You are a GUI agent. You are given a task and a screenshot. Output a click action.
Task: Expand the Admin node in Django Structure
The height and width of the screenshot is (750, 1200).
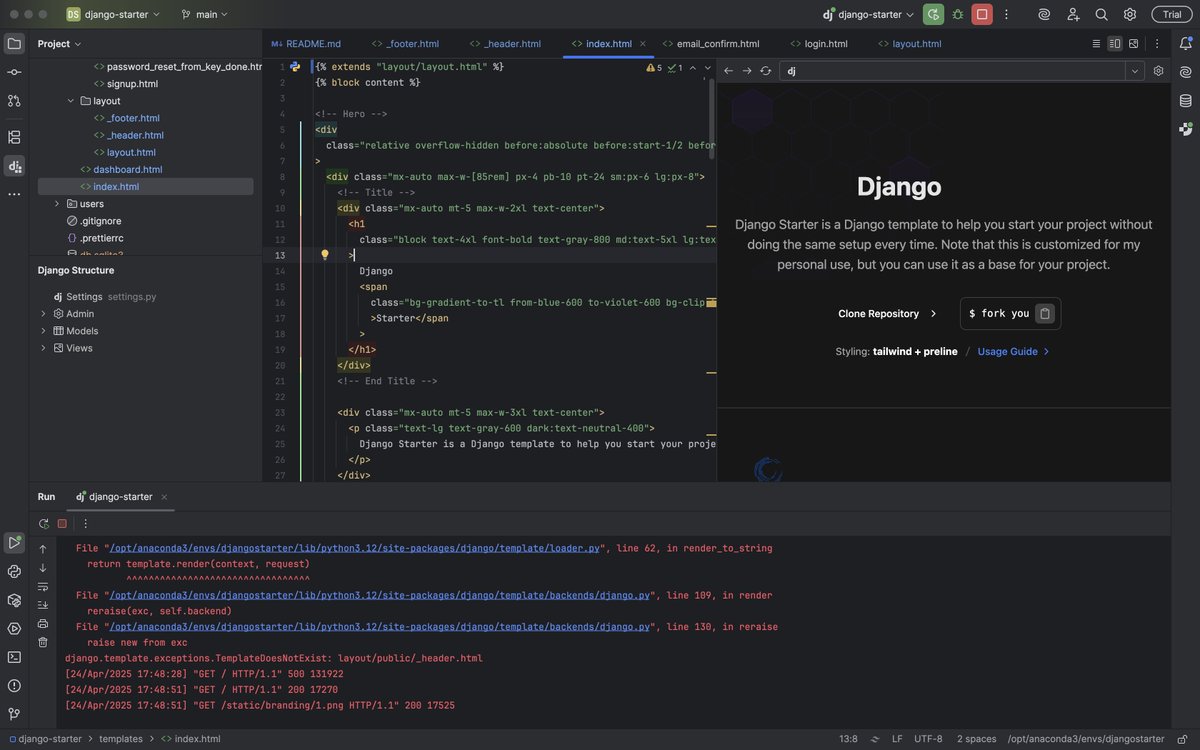coord(43,314)
